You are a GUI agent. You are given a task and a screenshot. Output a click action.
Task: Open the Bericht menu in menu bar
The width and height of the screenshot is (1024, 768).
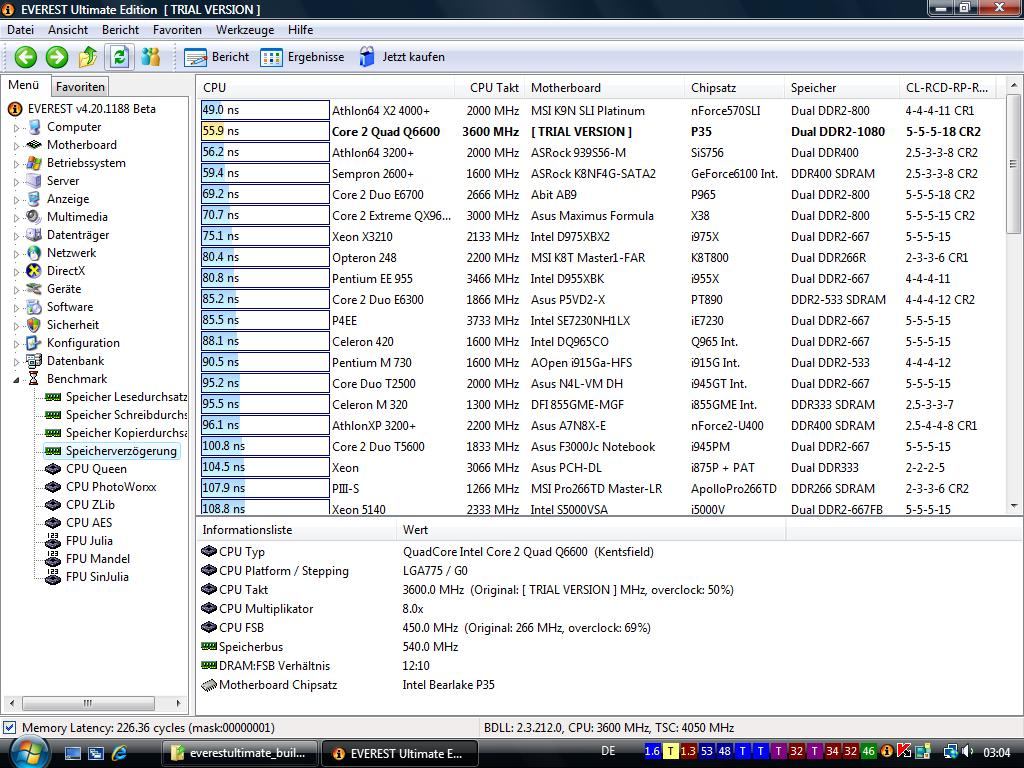pos(120,29)
